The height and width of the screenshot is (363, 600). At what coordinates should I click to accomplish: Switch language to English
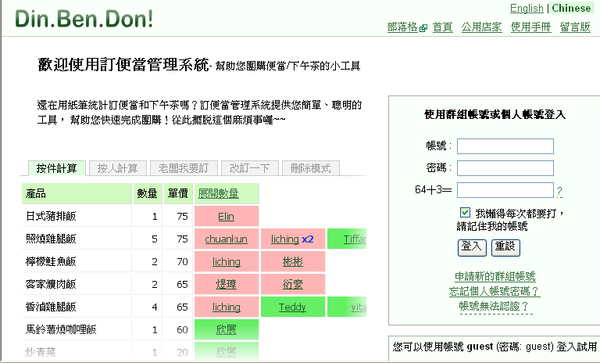click(527, 8)
